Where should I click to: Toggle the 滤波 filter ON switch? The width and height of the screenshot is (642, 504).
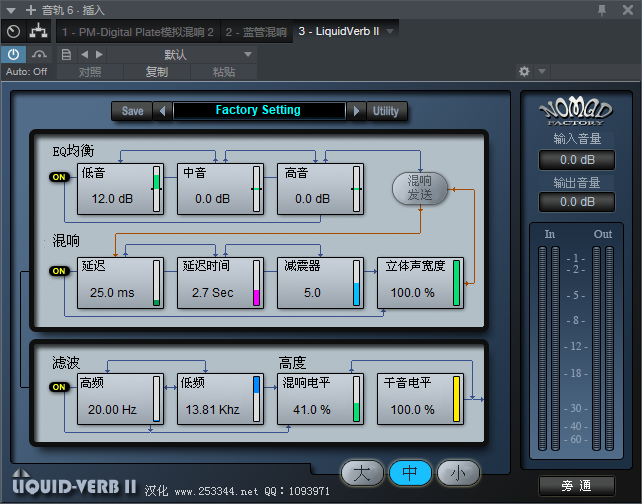coord(59,387)
